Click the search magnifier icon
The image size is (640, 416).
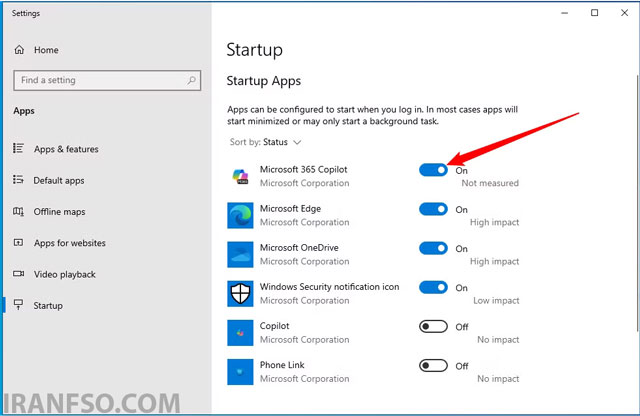[191, 80]
